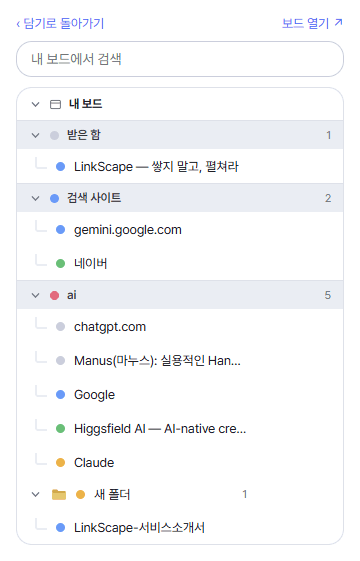Collapse the ai group chevron
This screenshot has width=360, height=561.
(x=35, y=296)
